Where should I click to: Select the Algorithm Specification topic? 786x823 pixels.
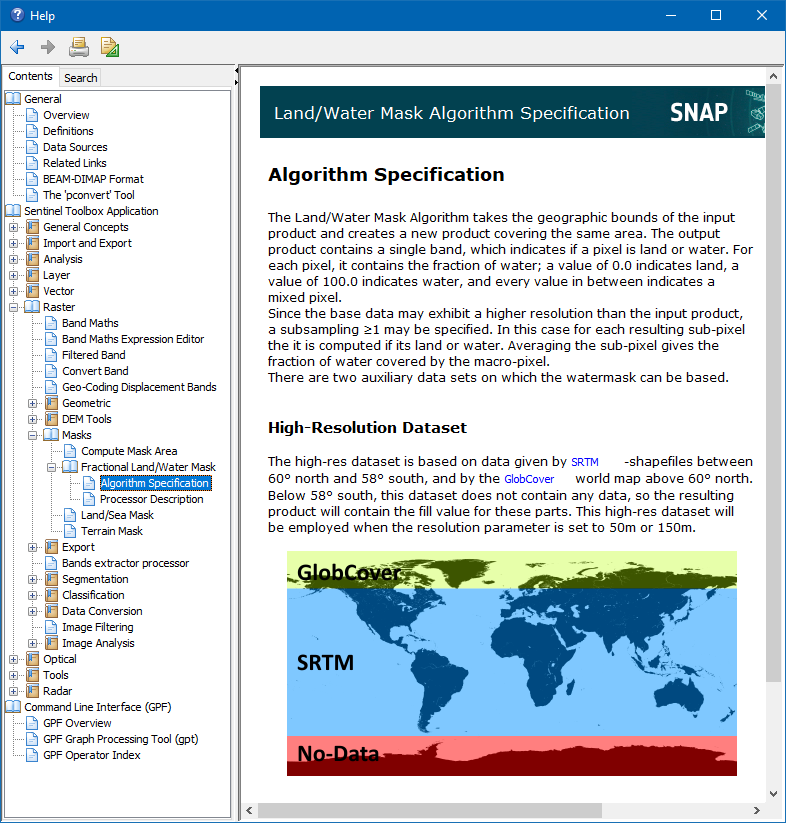[155, 483]
